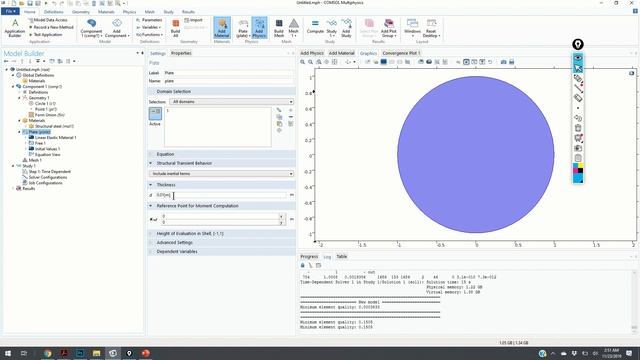This screenshot has width=640, height=360.
Task: Toggle the Active selection button
Action: [x=155, y=114]
